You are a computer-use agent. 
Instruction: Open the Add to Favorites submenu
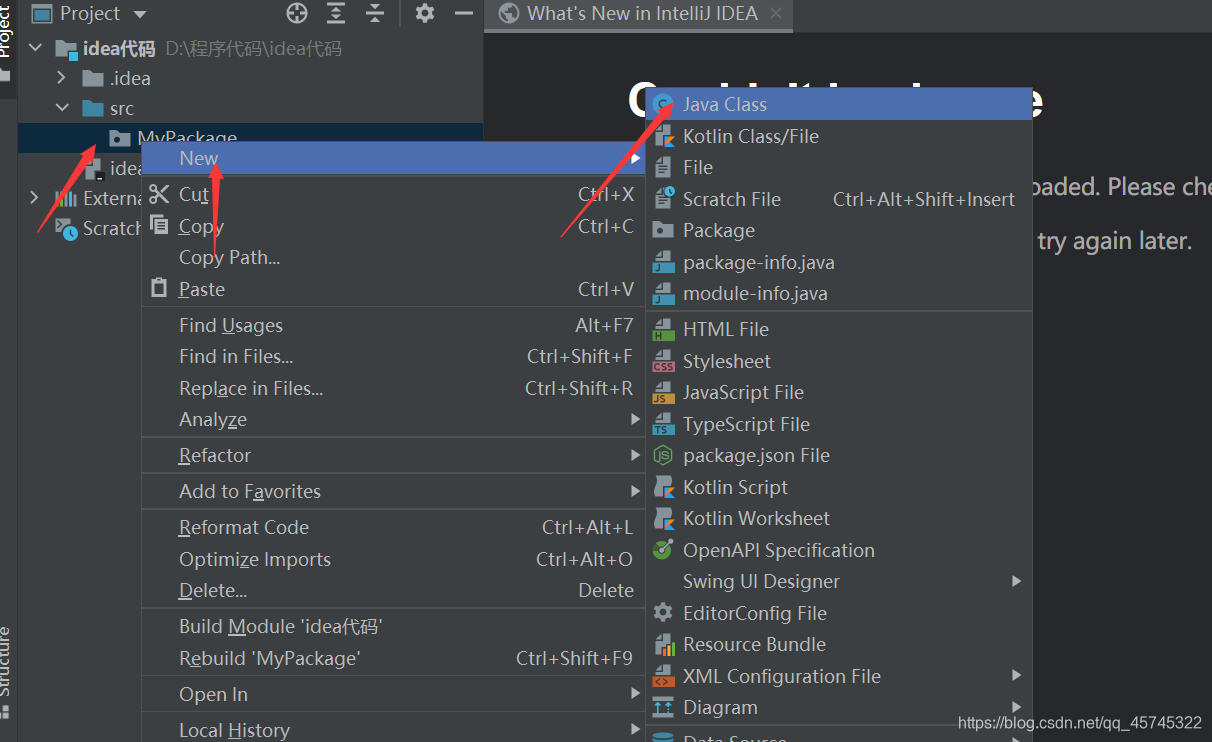(x=394, y=491)
